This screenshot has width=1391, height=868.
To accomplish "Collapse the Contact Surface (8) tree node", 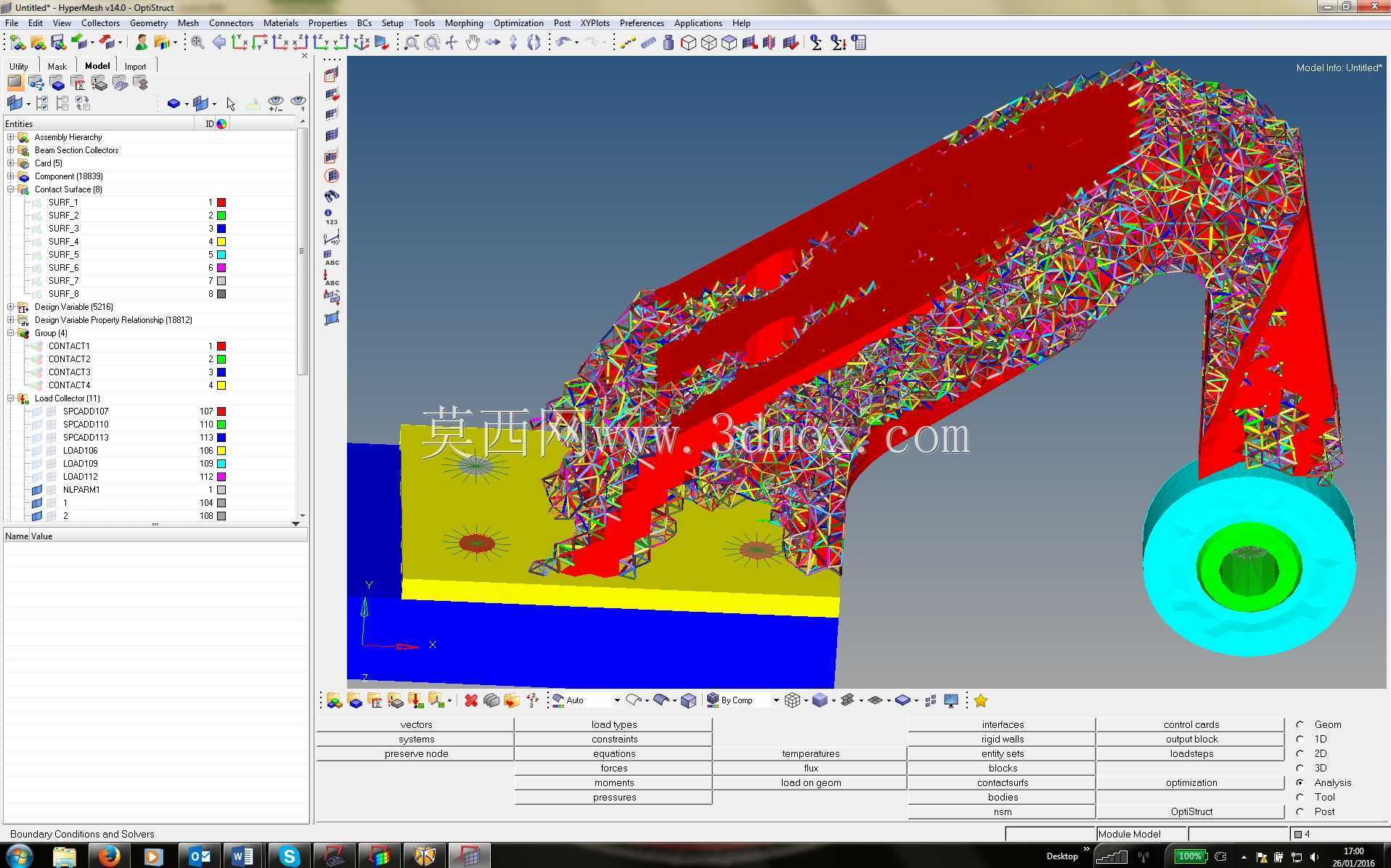I will point(11,189).
